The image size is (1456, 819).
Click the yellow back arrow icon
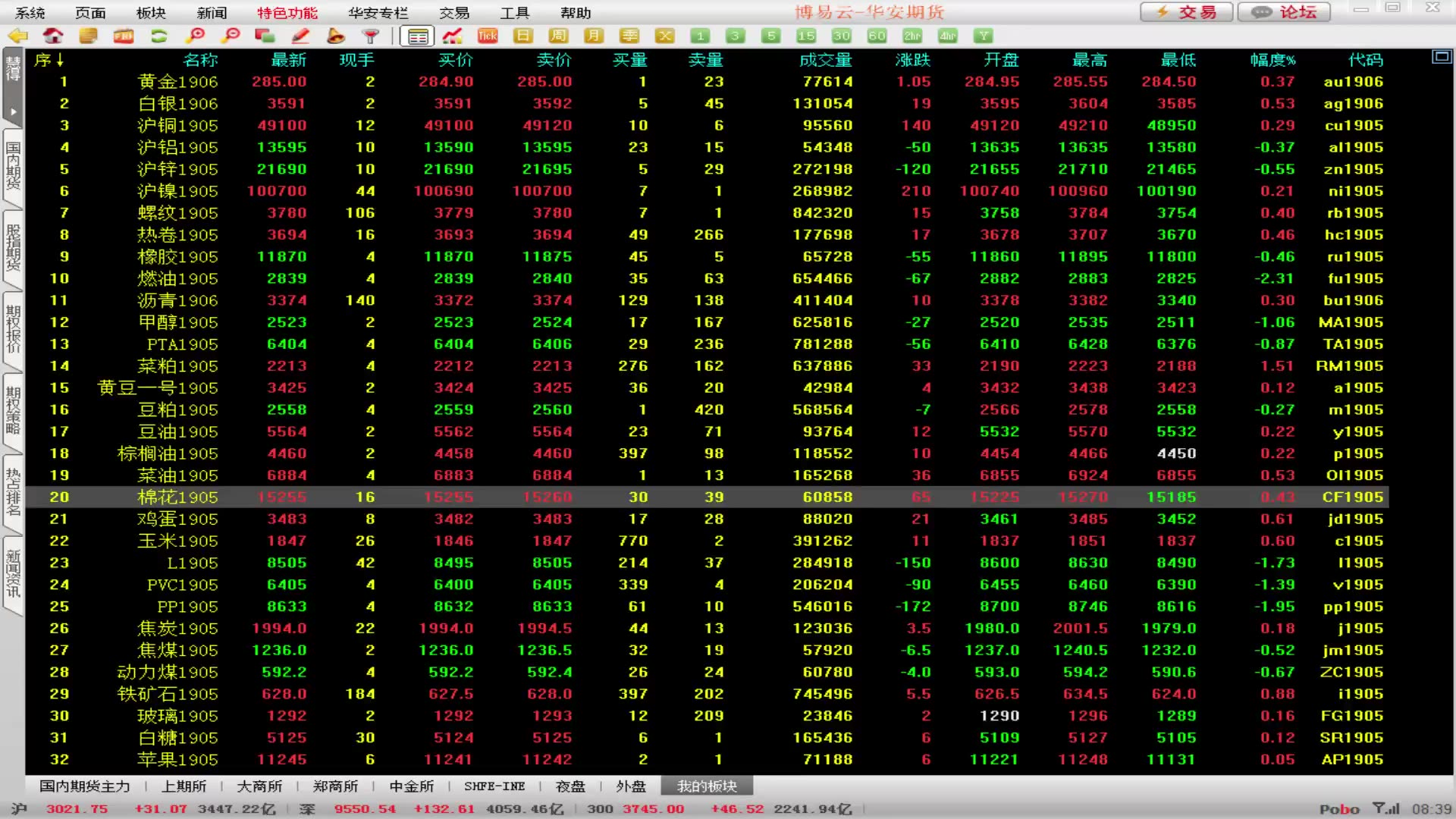(17, 36)
